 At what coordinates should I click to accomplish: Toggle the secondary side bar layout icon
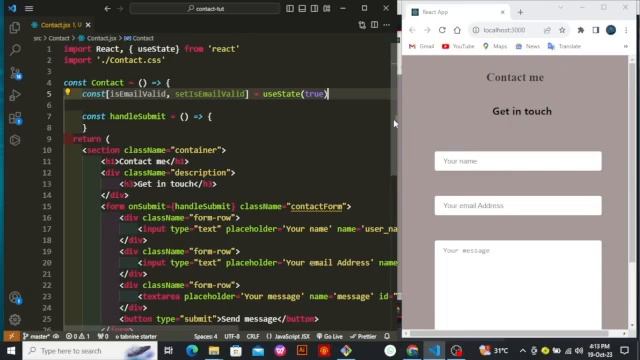pyautogui.click(x=314, y=8)
